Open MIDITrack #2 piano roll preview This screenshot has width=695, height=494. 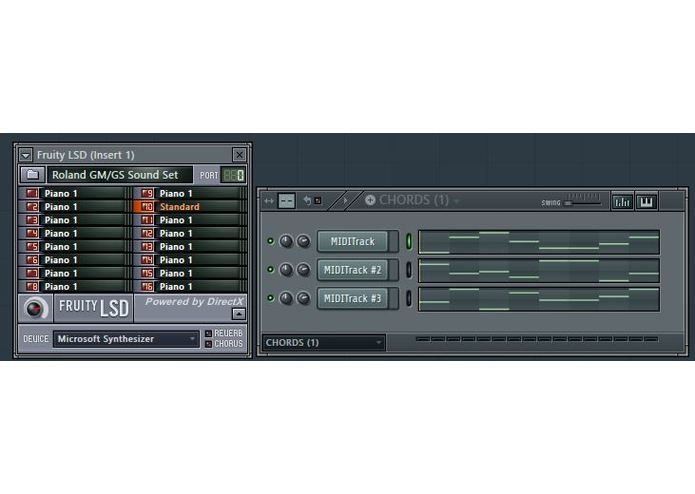539,270
